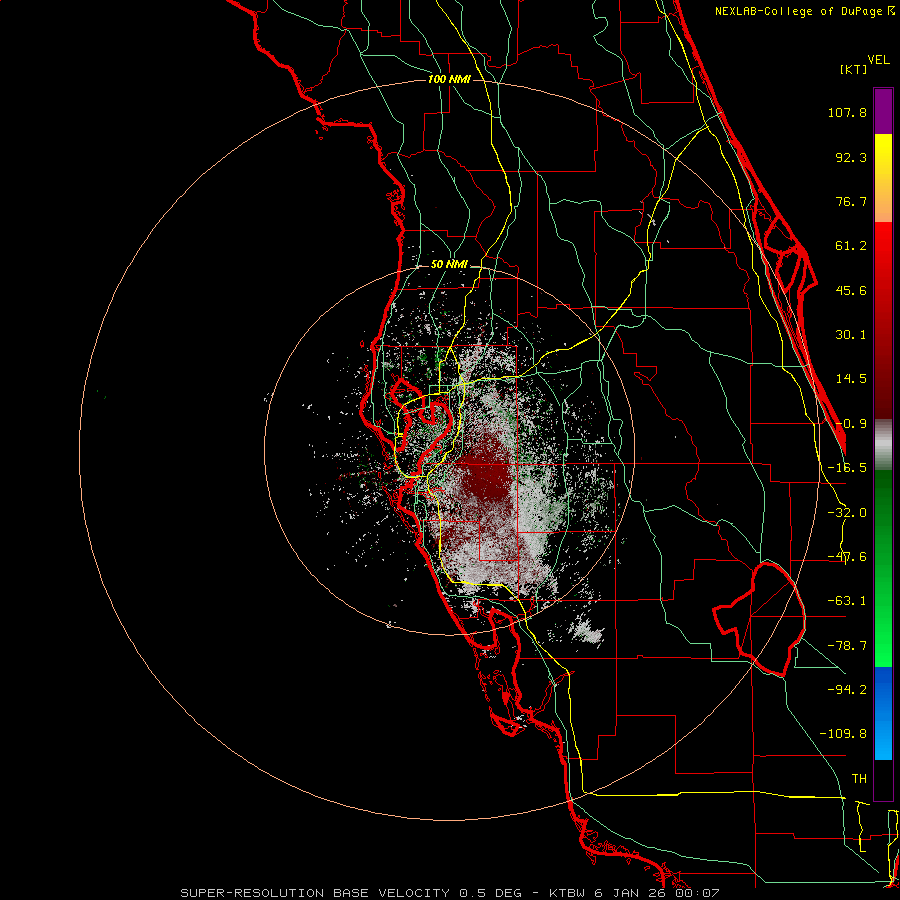This screenshot has width=900, height=900.
Task: Click the -16.5 velocity scale value
Action: coord(847,468)
